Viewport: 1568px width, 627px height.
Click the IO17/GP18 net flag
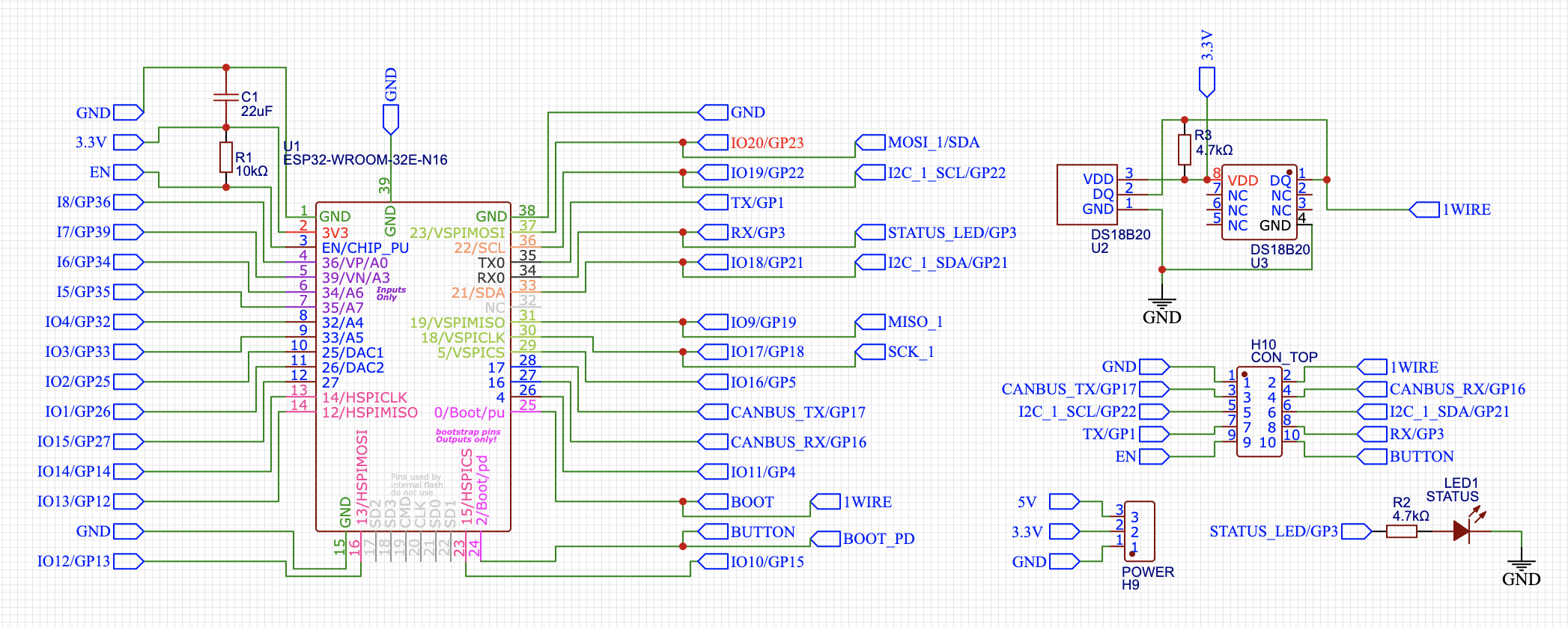751,352
